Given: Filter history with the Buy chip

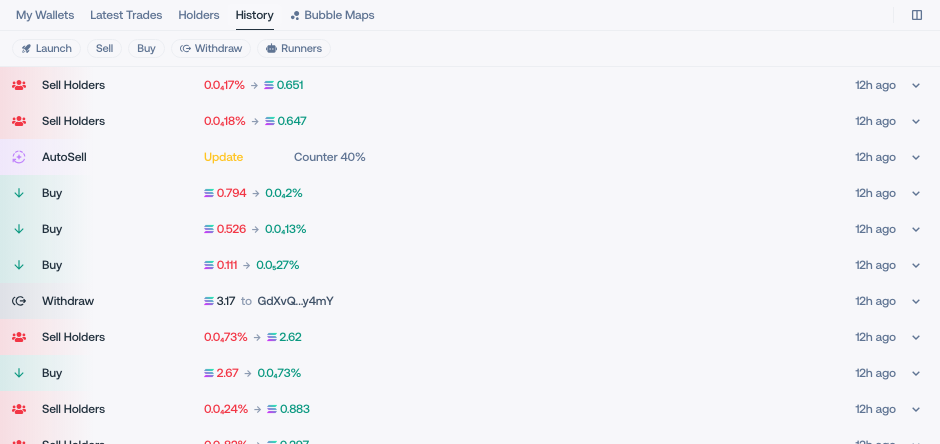Looking at the screenshot, I should 146,49.
